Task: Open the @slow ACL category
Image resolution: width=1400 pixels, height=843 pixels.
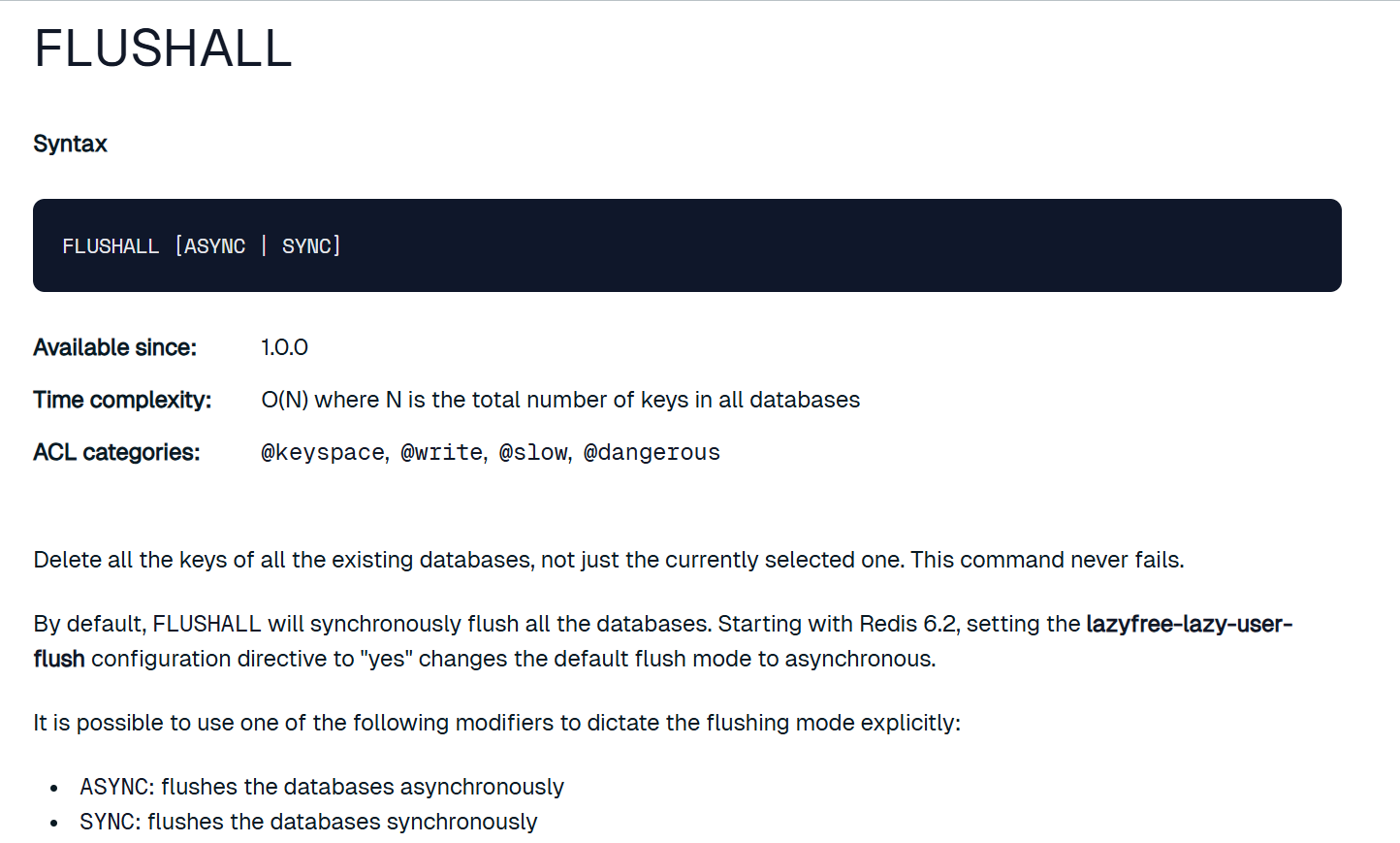Action: pos(533,453)
